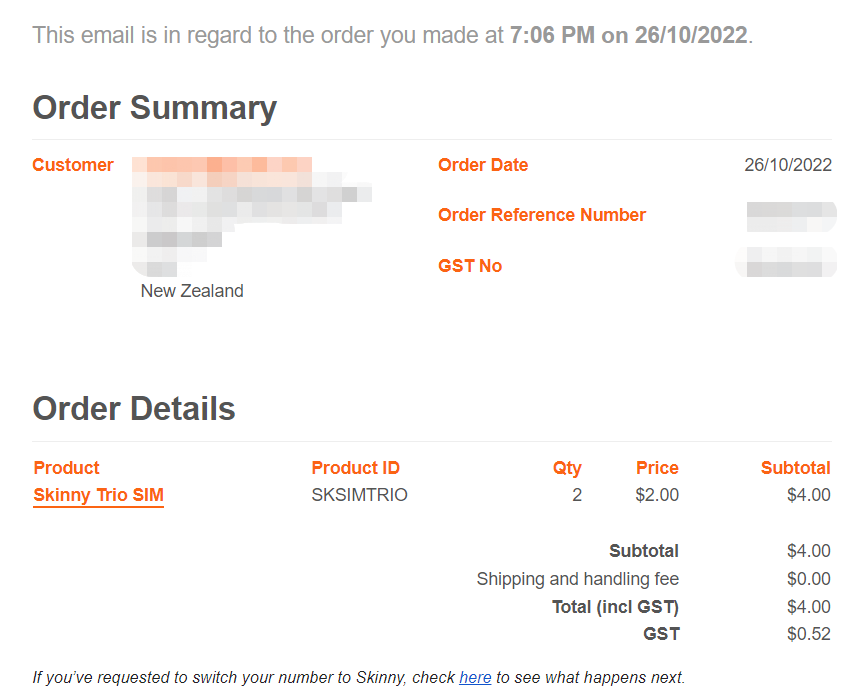Click the Order Summary heading
The height and width of the screenshot is (698, 863).
click(x=155, y=108)
